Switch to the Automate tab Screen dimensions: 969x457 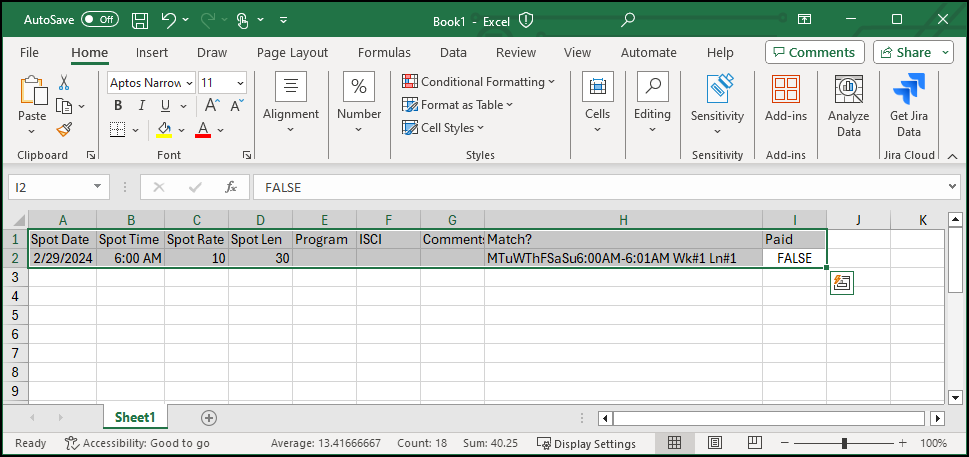pyautogui.click(x=648, y=52)
